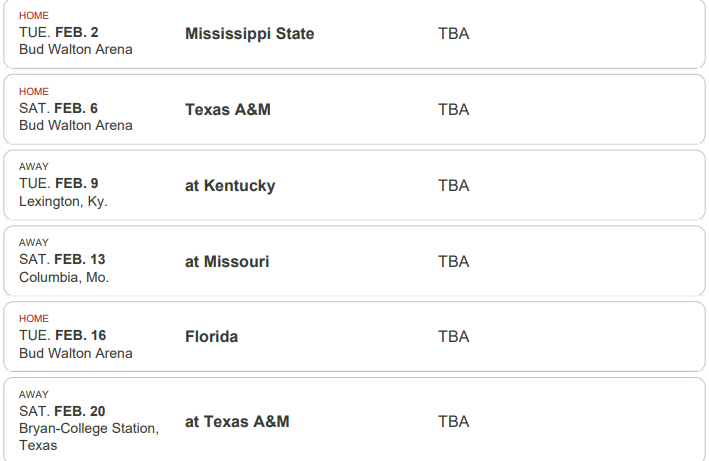This screenshot has height=461, width=709.
Task: Select the at Texas A&M away game
Action: pos(237,422)
